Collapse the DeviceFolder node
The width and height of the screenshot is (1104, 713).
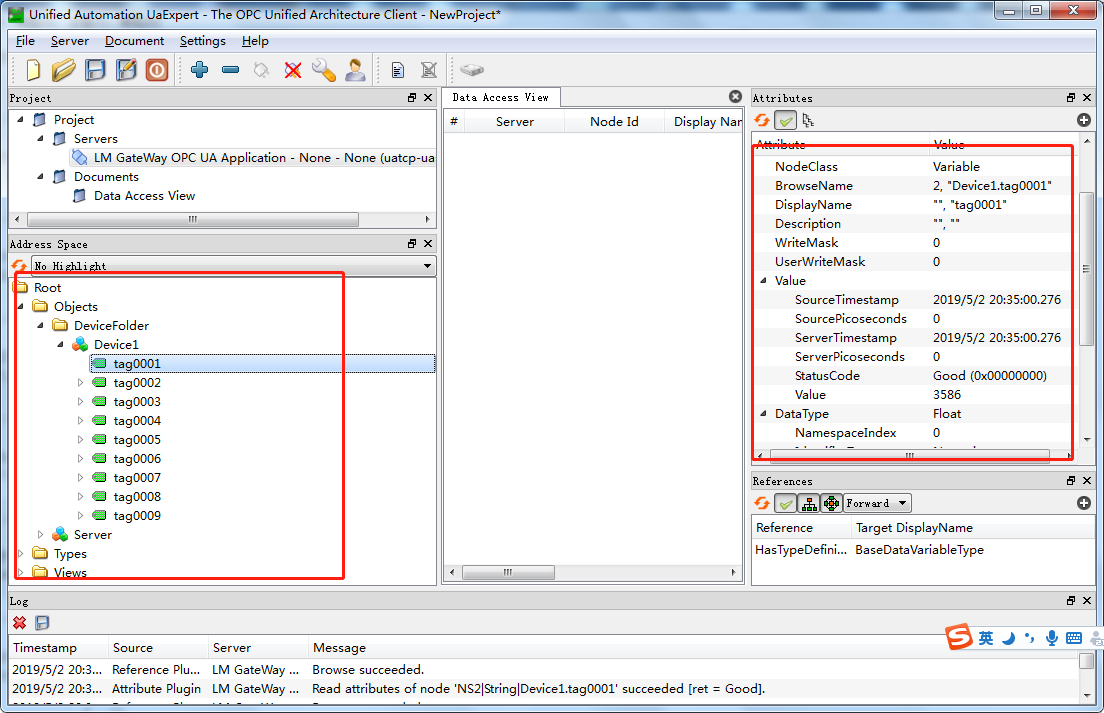coord(40,325)
